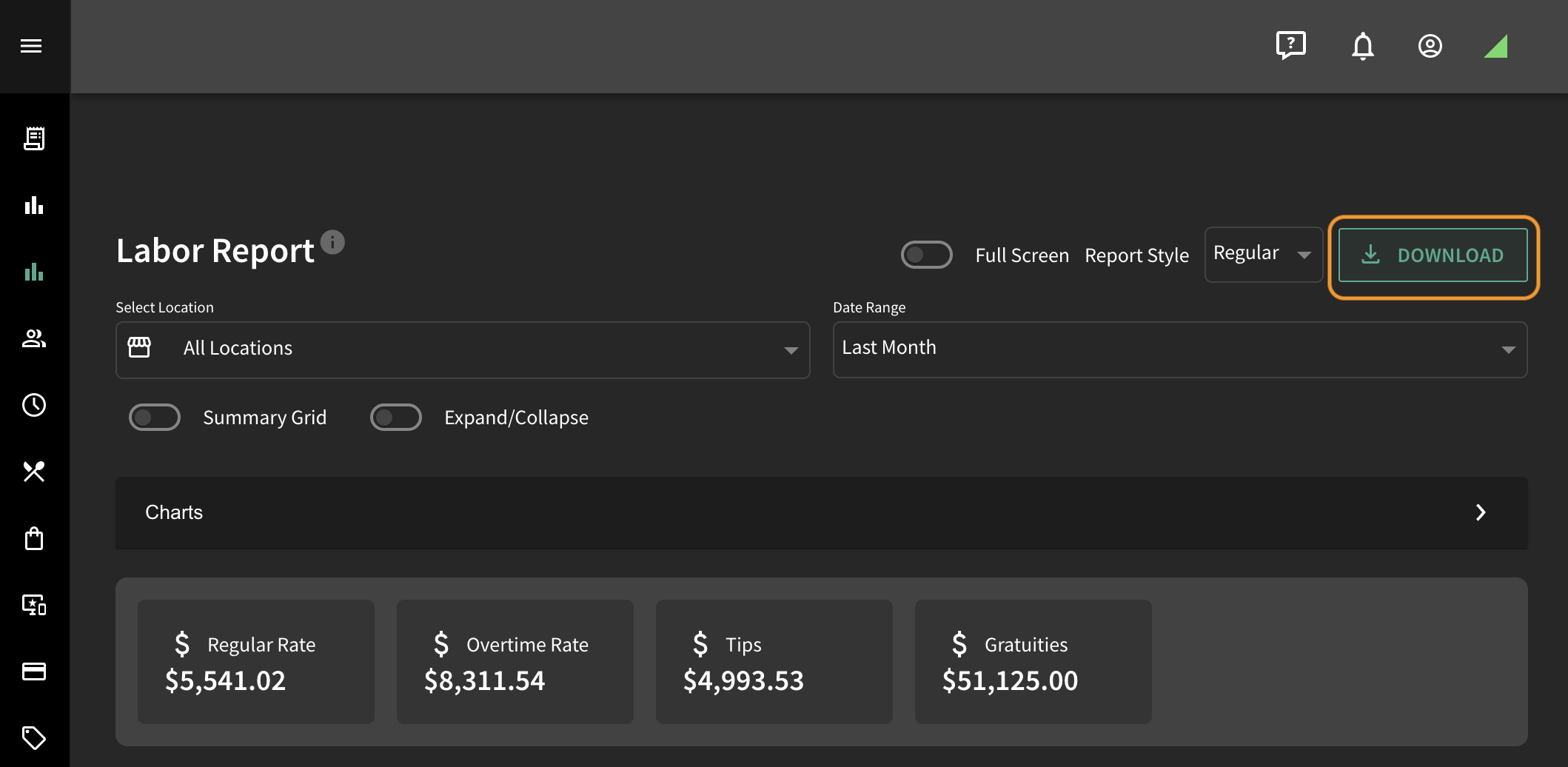Open the fork and spoon menu icon
The height and width of the screenshot is (767, 1568).
pos(34,472)
